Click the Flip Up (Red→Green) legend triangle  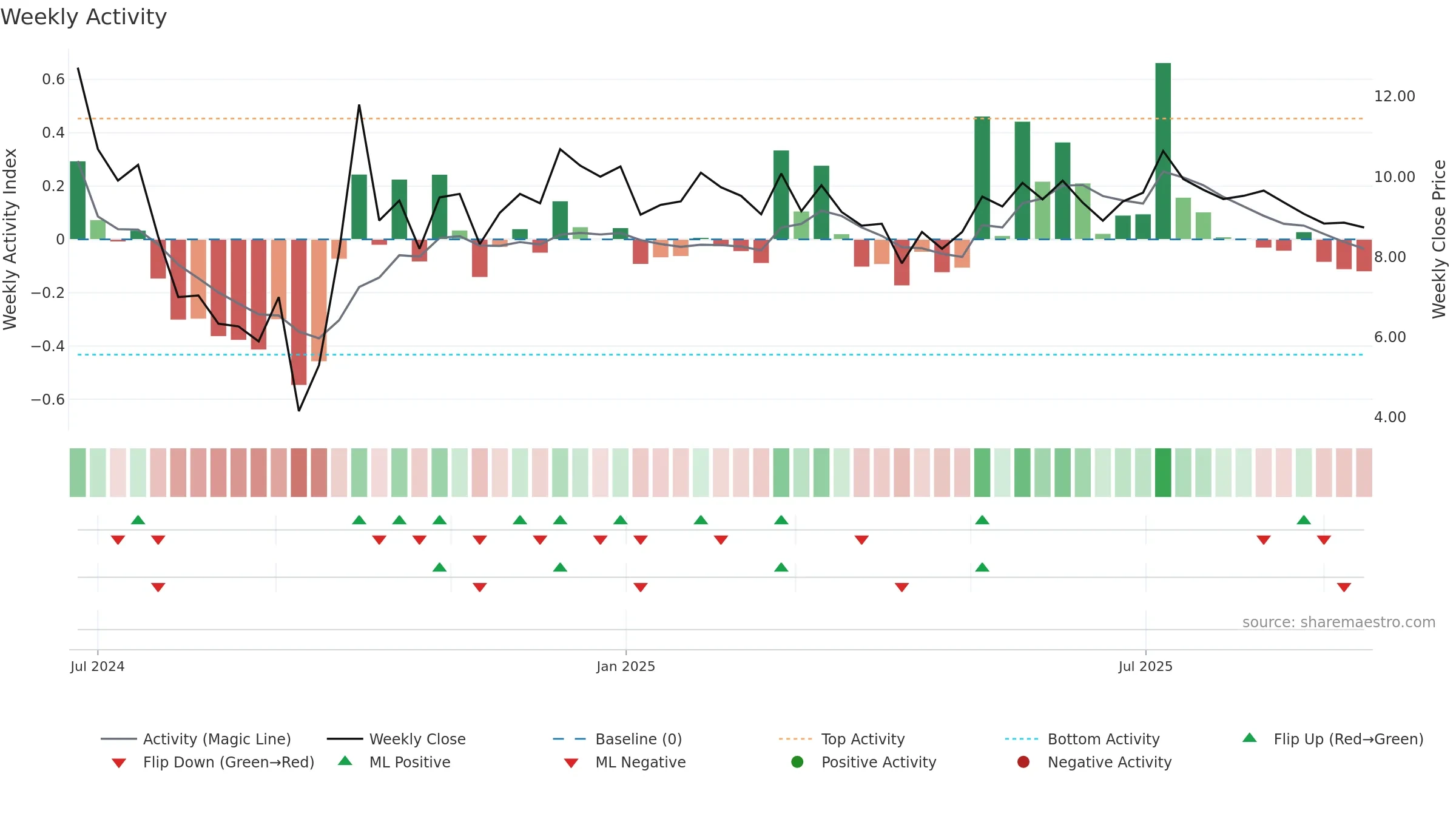tap(1250, 738)
